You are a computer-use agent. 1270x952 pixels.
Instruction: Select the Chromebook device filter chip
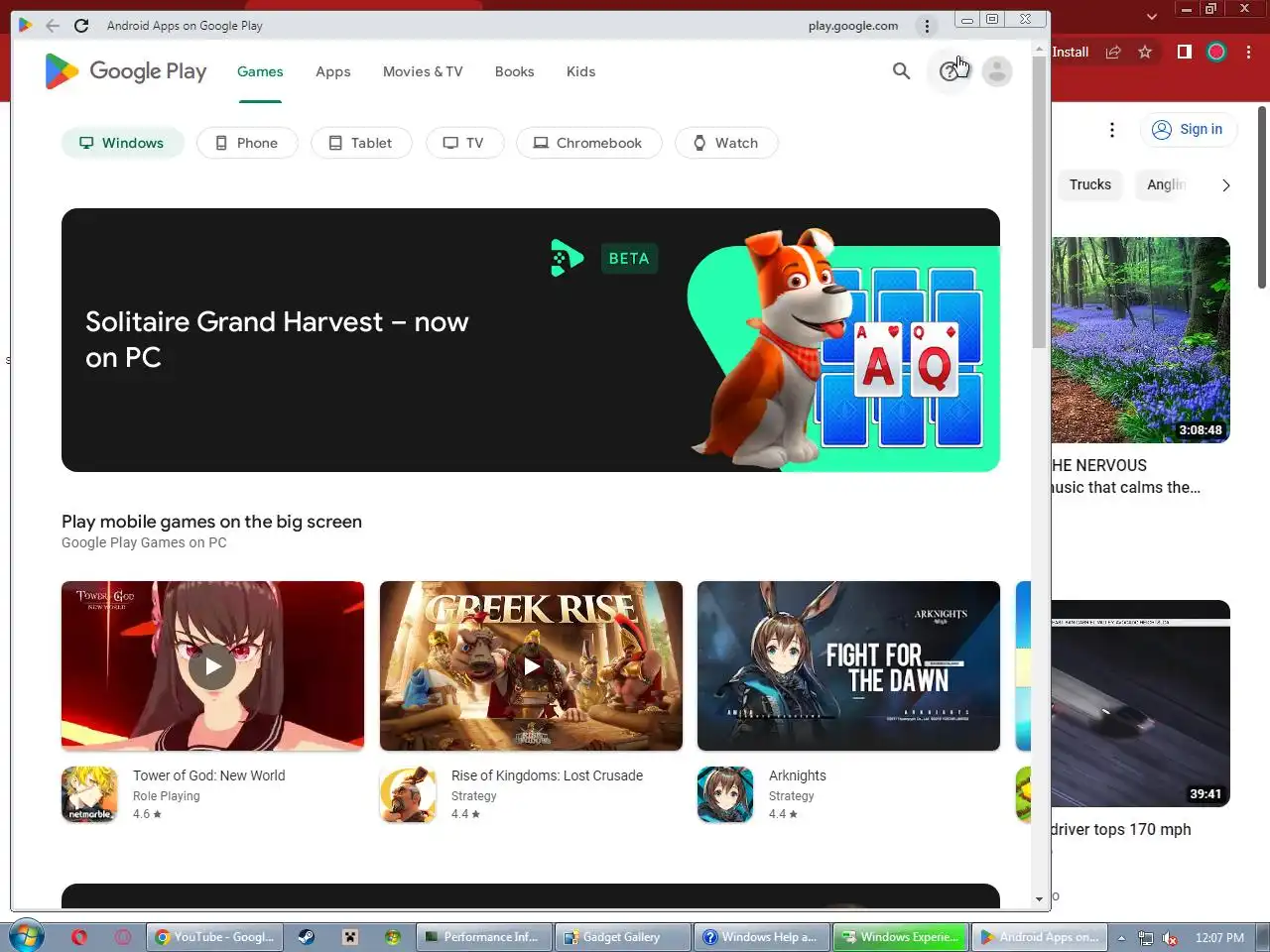(588, 143)
